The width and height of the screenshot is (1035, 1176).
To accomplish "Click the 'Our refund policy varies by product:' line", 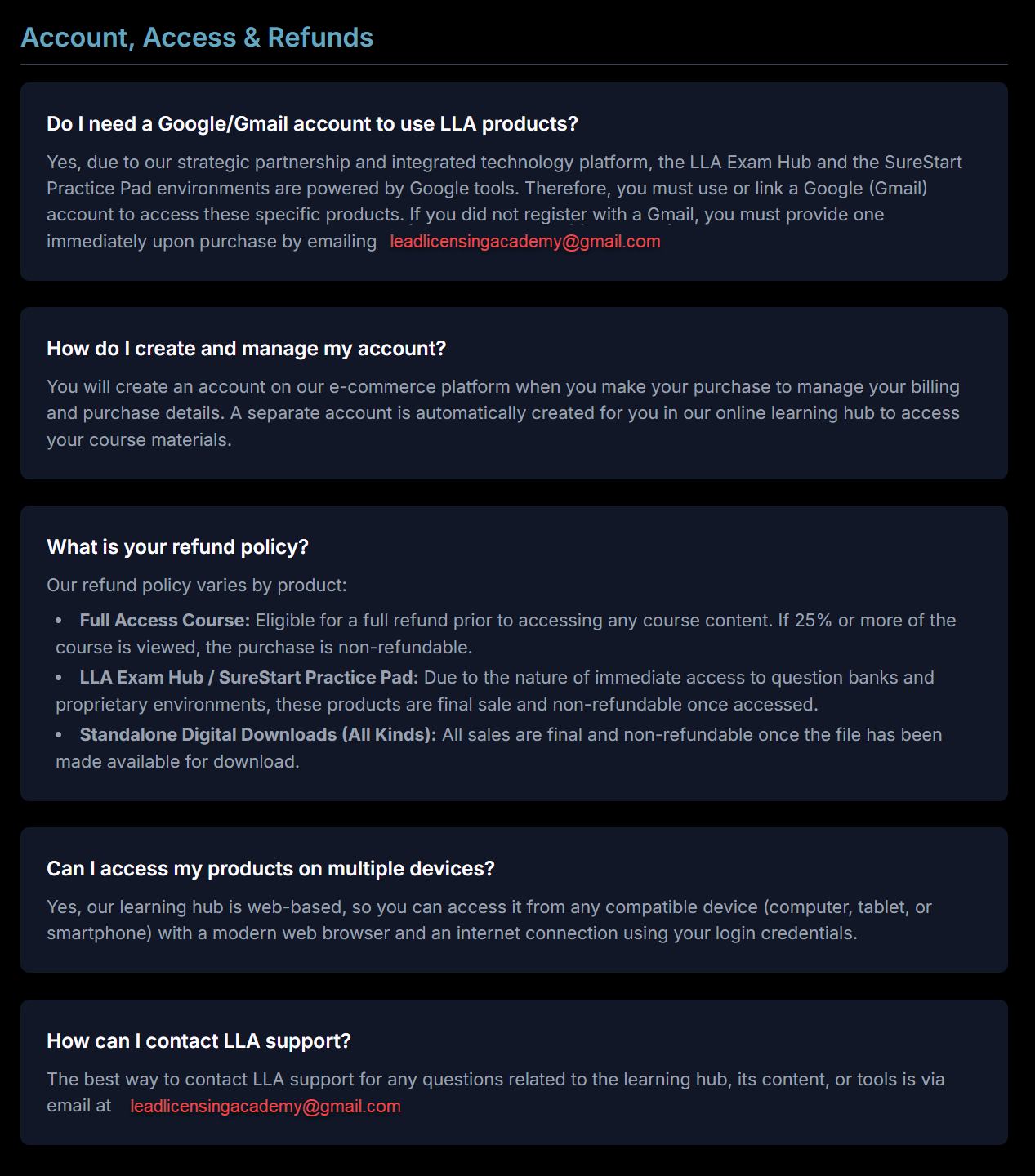I will coord(197,586).
